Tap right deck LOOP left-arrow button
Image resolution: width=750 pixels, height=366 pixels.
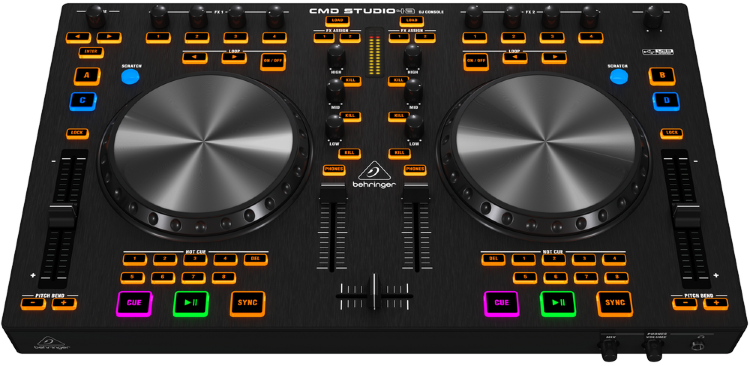tap(515, 58)
